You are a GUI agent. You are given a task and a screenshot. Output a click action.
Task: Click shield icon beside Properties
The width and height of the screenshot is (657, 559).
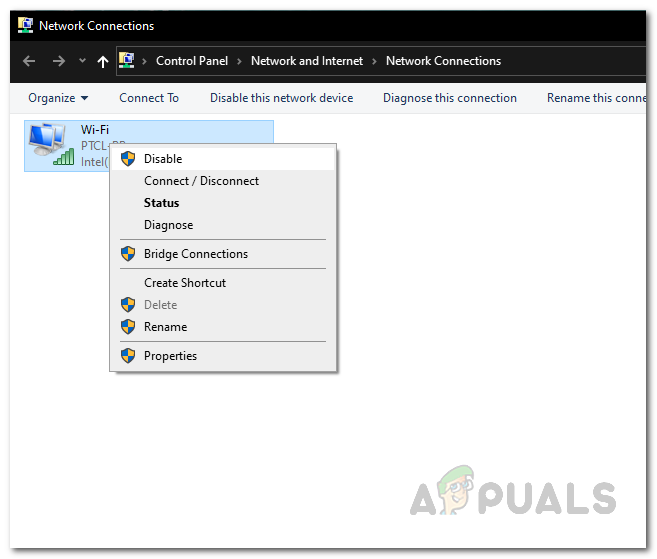click(x=128, y=356)
